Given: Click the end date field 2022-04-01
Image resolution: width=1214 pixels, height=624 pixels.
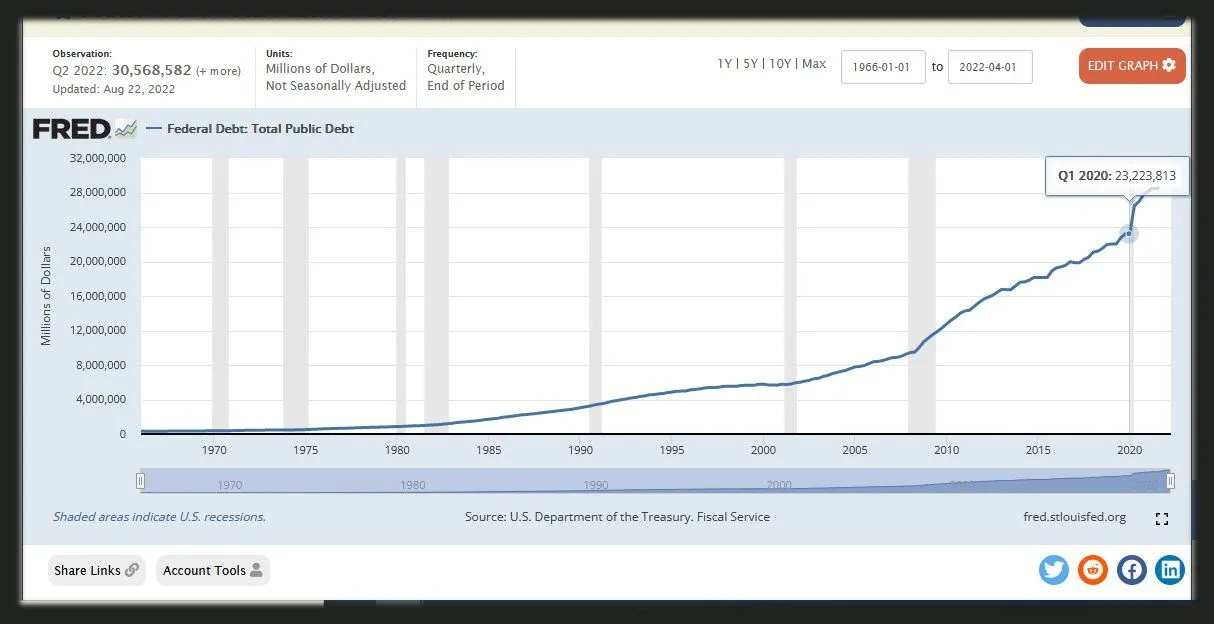Looking at the screenshot, I should click(x=990, y=67).
